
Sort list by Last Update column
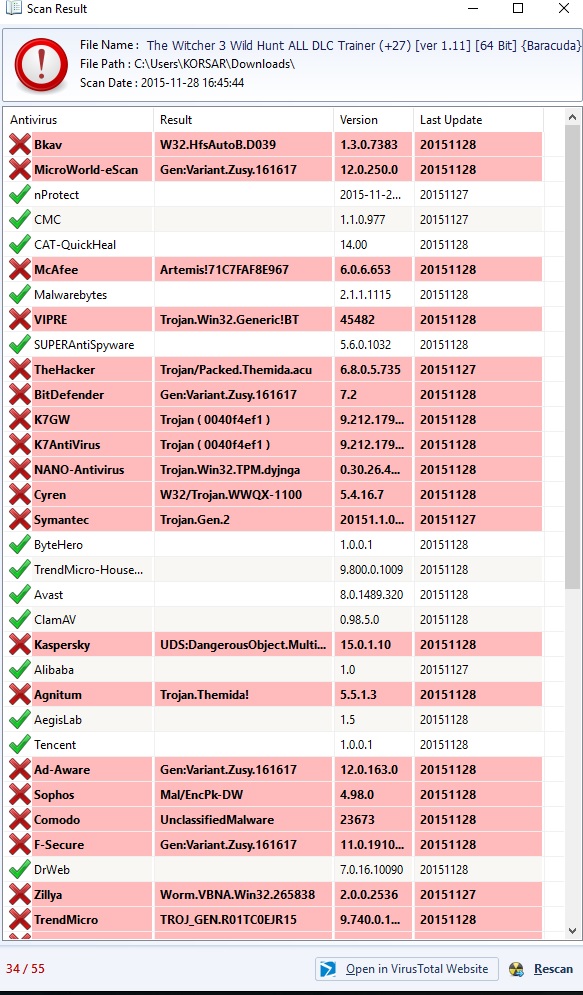478,120
